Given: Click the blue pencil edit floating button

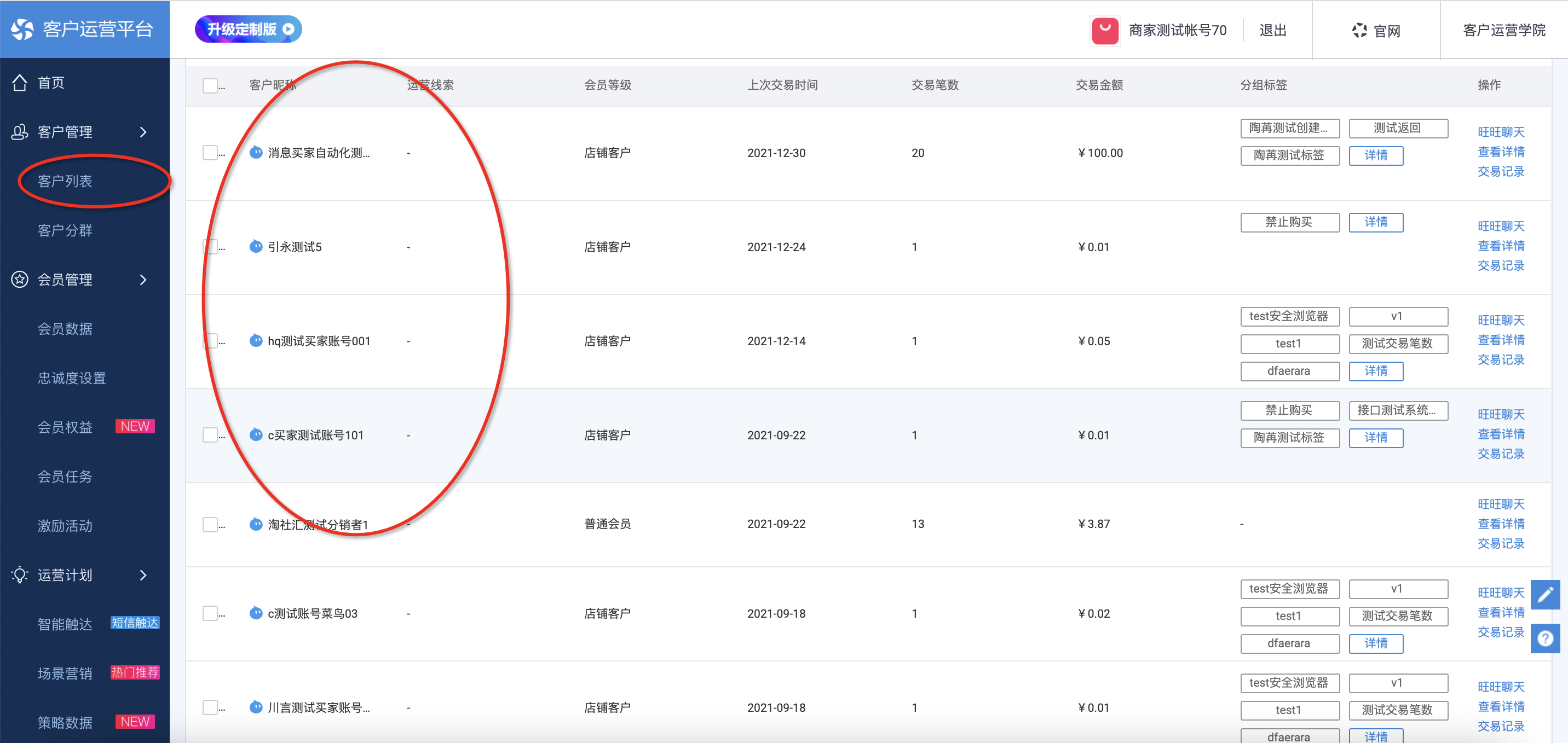Looking at the screenshot, I should coord(1545,595).
